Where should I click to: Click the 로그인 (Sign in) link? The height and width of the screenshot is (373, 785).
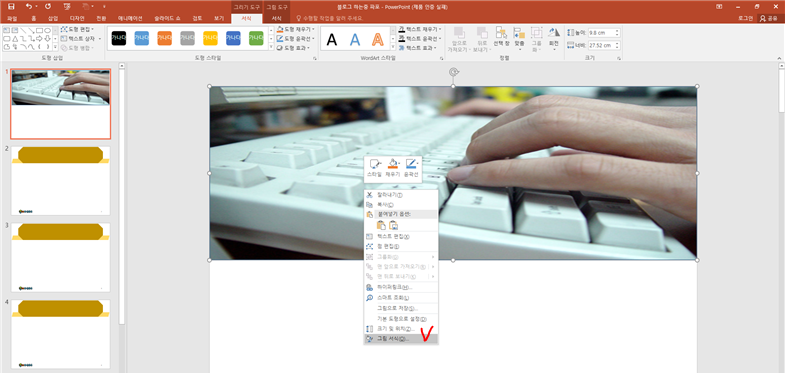click(745, 19)
